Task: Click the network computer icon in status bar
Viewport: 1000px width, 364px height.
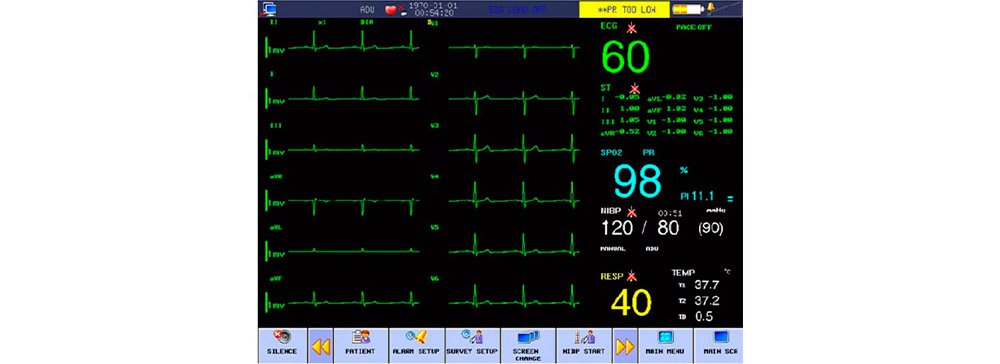Action: (269, 9)
